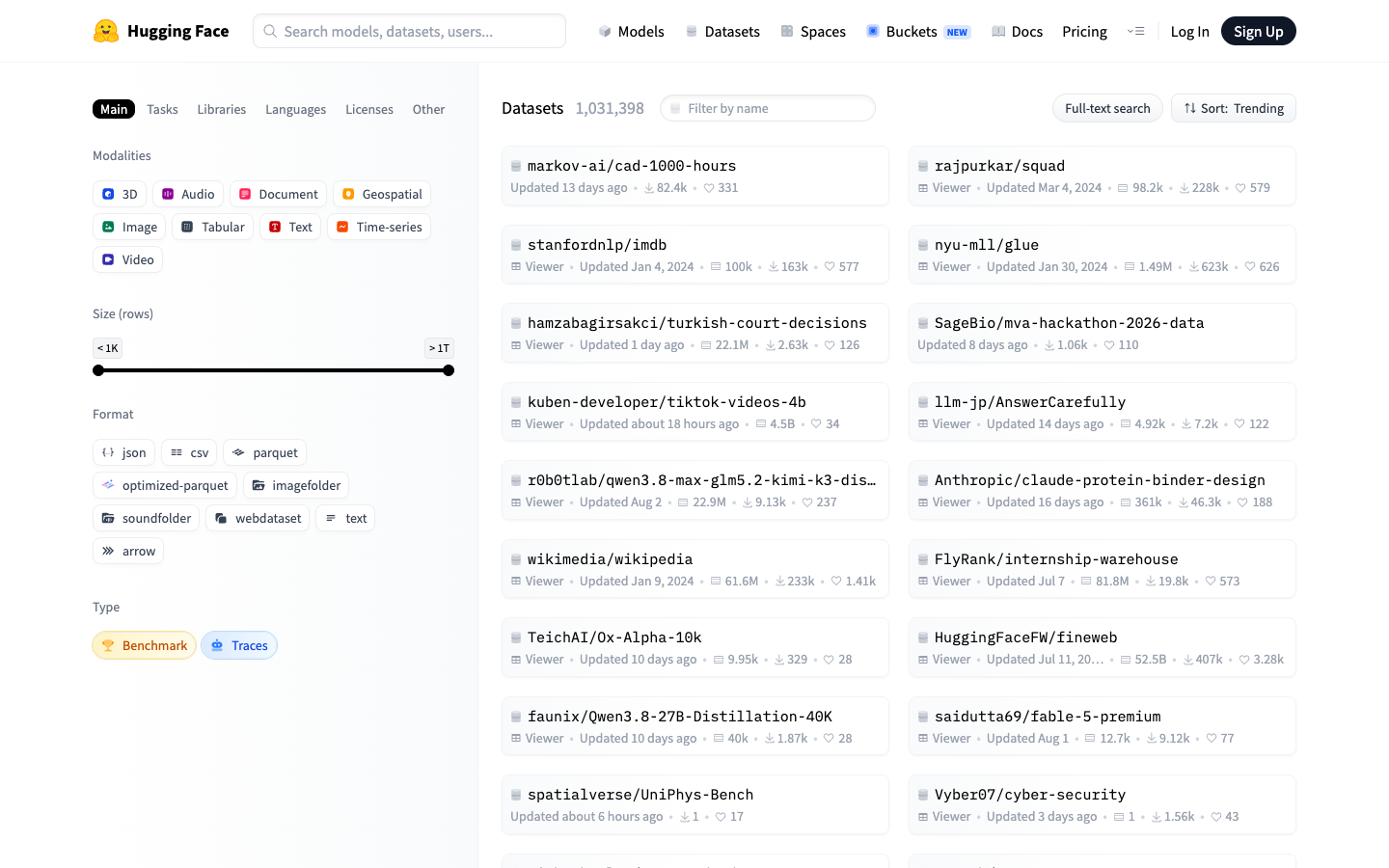This screenshot has width=1389, height=868.
Task: Click the search magnifier icon
Action: tap(270, 31)
